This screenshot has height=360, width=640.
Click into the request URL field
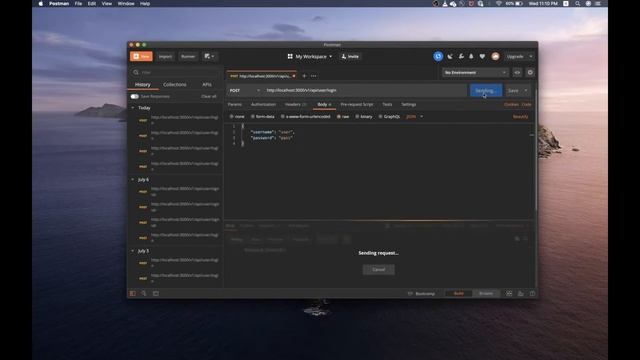pos(365,91)
